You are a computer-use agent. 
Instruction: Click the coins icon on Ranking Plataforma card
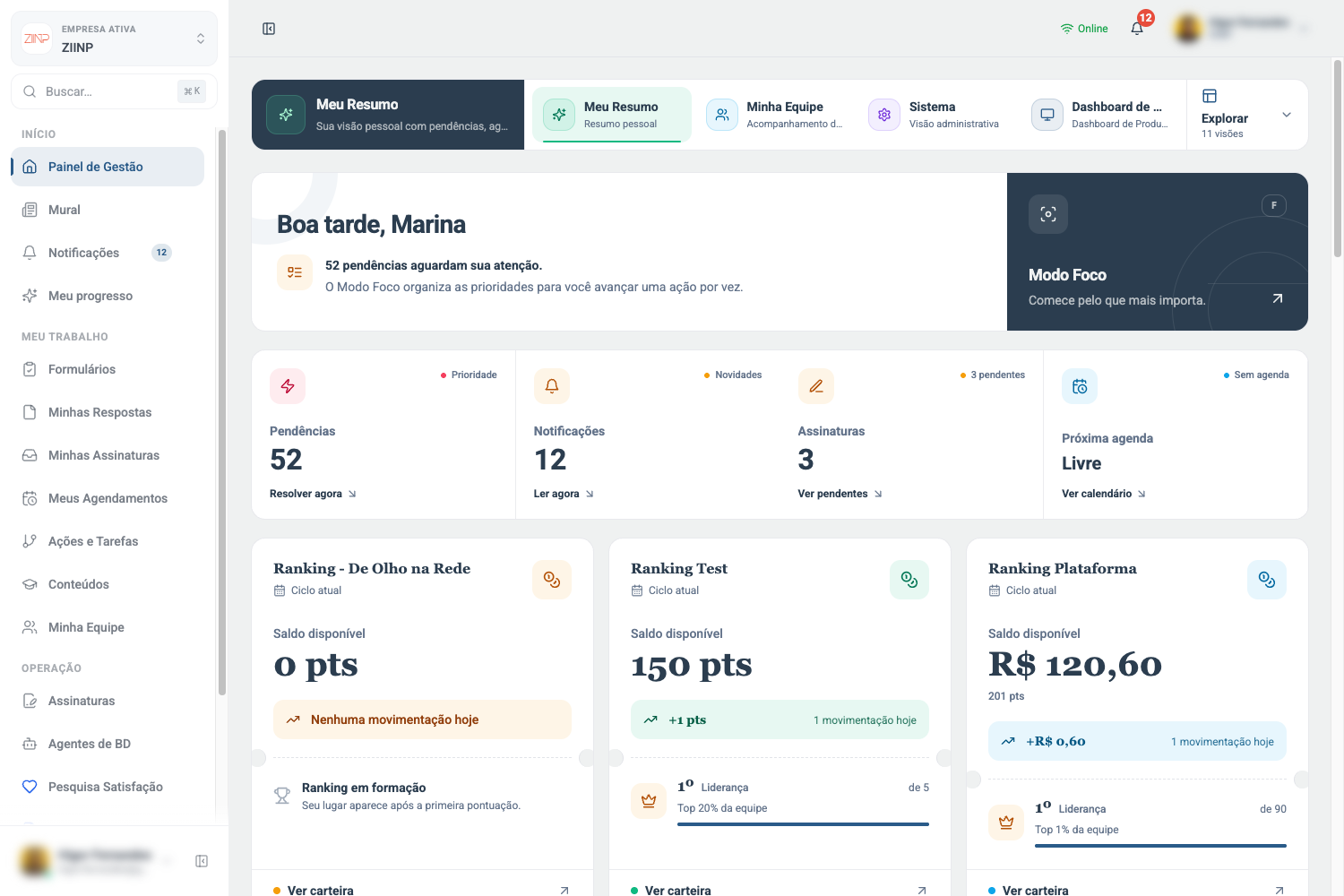[1267, 580]
